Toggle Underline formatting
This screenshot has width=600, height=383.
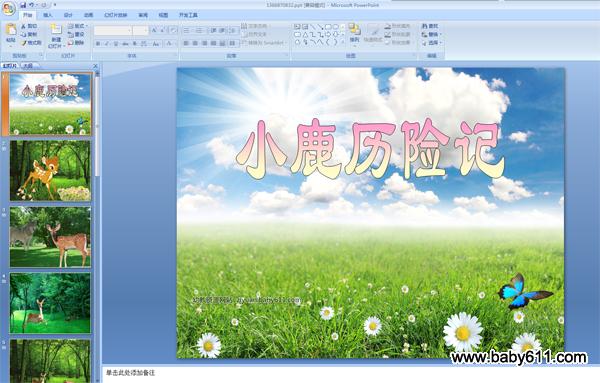click(116, 44)
